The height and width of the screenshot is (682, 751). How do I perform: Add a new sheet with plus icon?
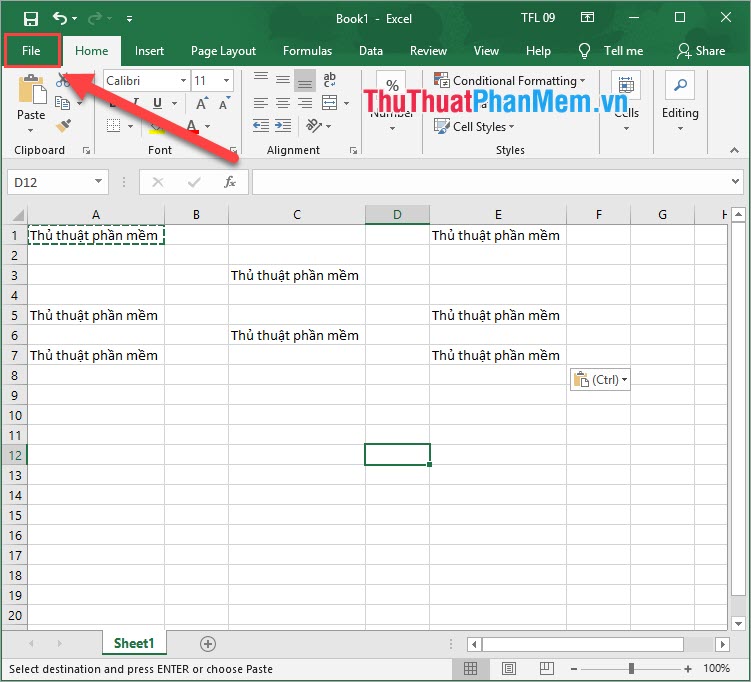coord(208,644)
